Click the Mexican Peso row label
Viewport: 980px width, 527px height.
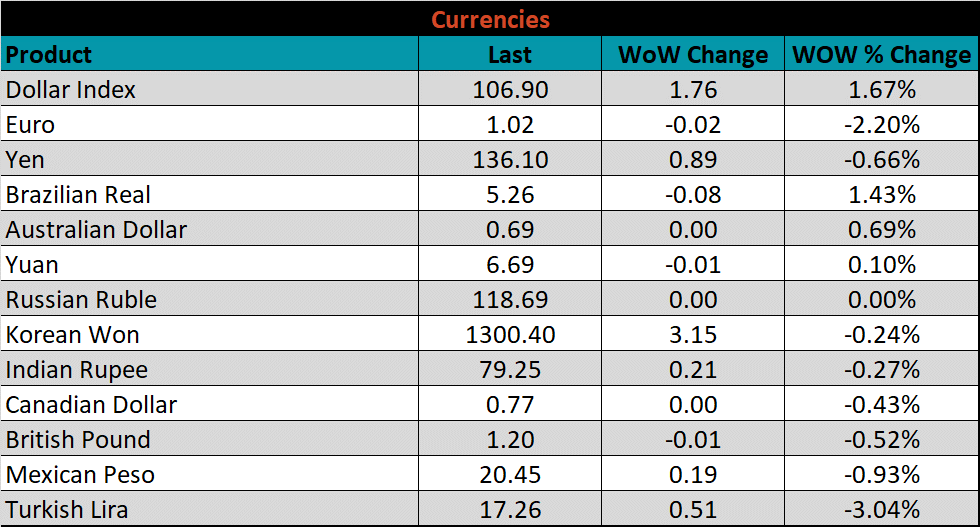coord(80,474)
